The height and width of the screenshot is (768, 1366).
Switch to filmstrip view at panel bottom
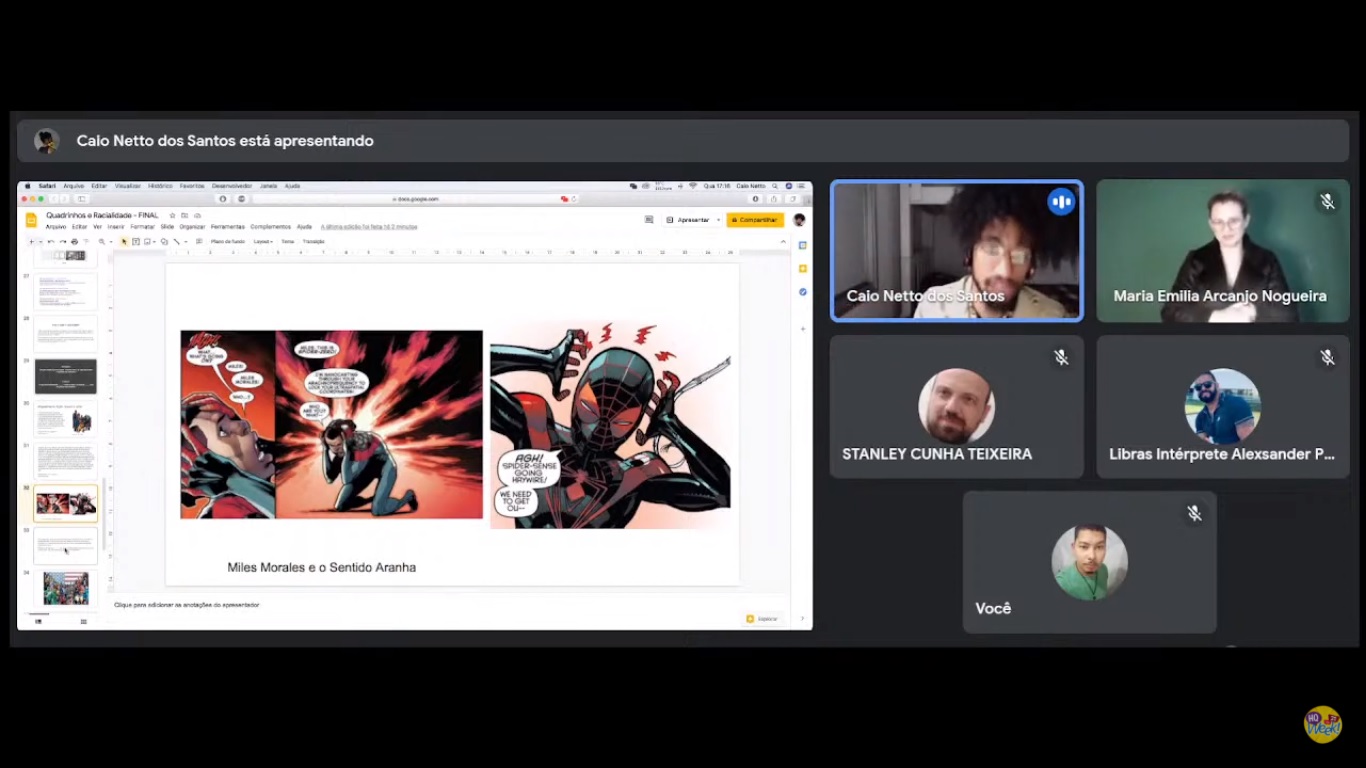[39, 621]
